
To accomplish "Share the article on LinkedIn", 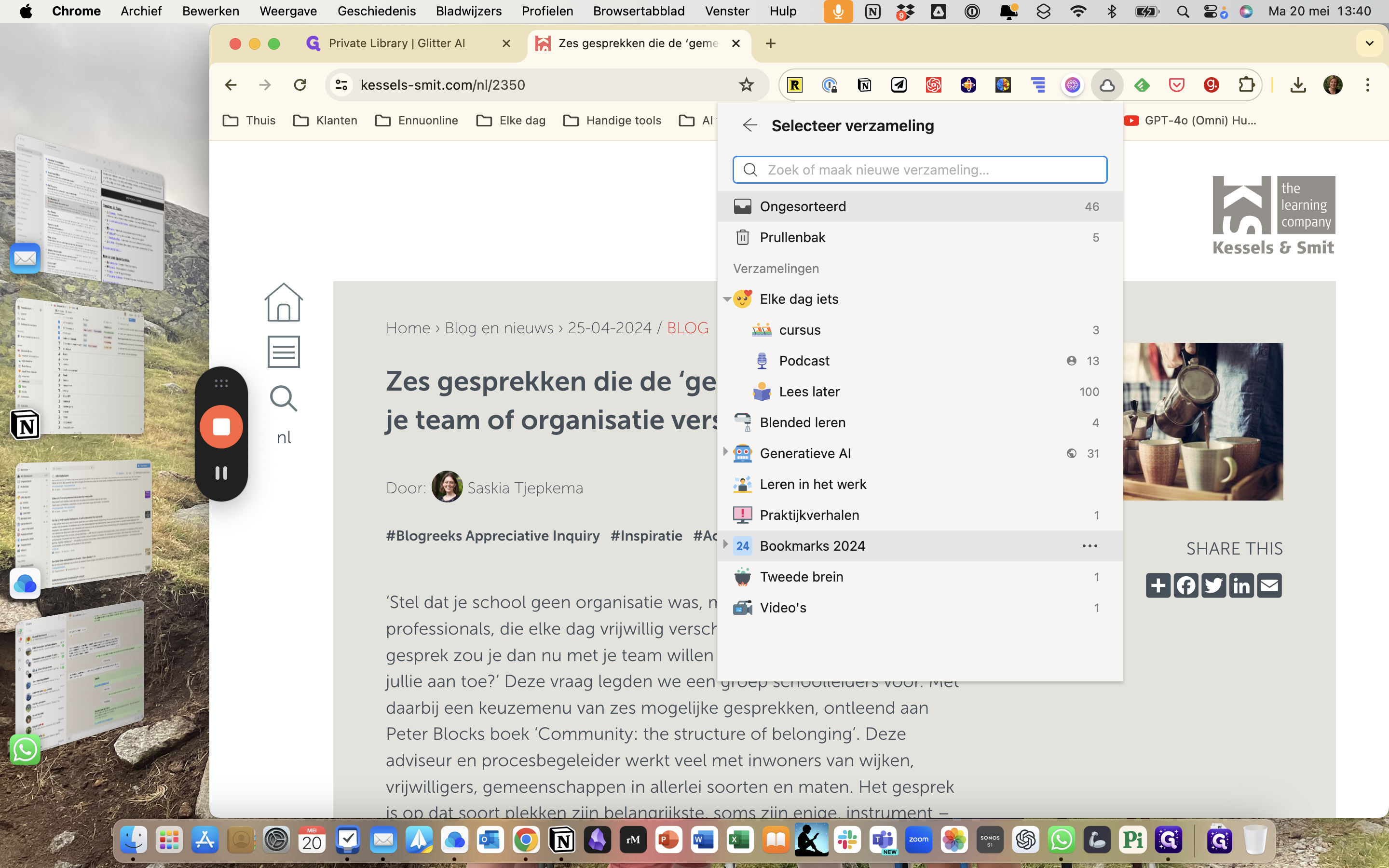I will point(1241,585).
